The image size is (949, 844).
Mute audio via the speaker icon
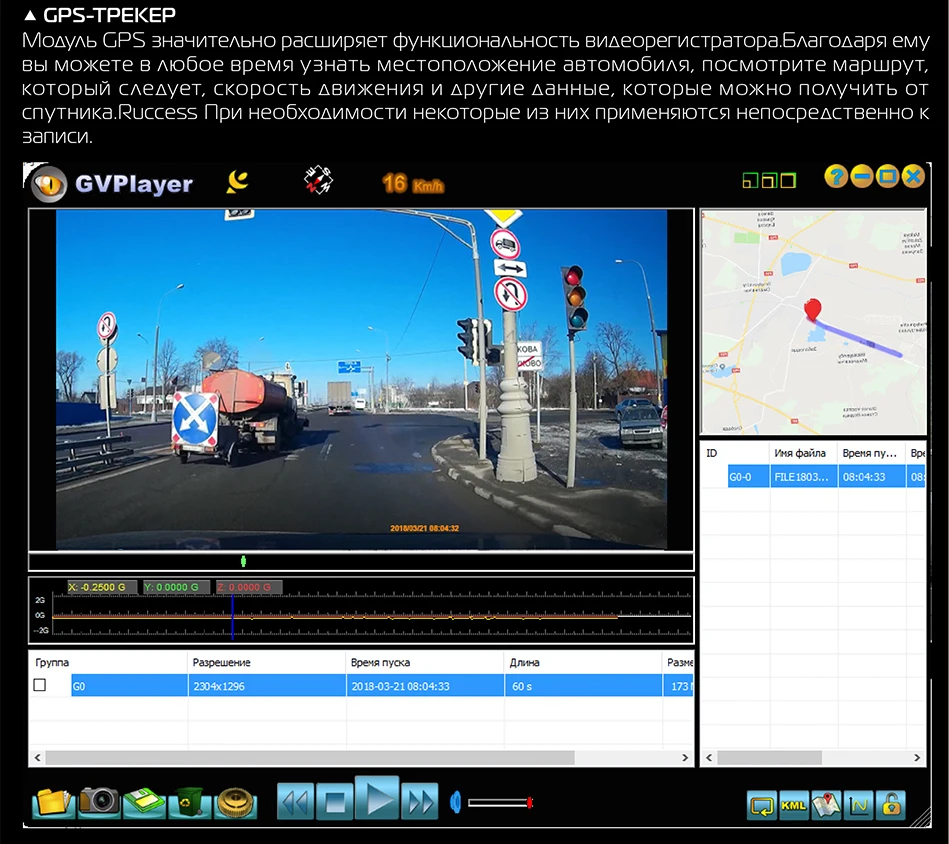coord(456,802)
